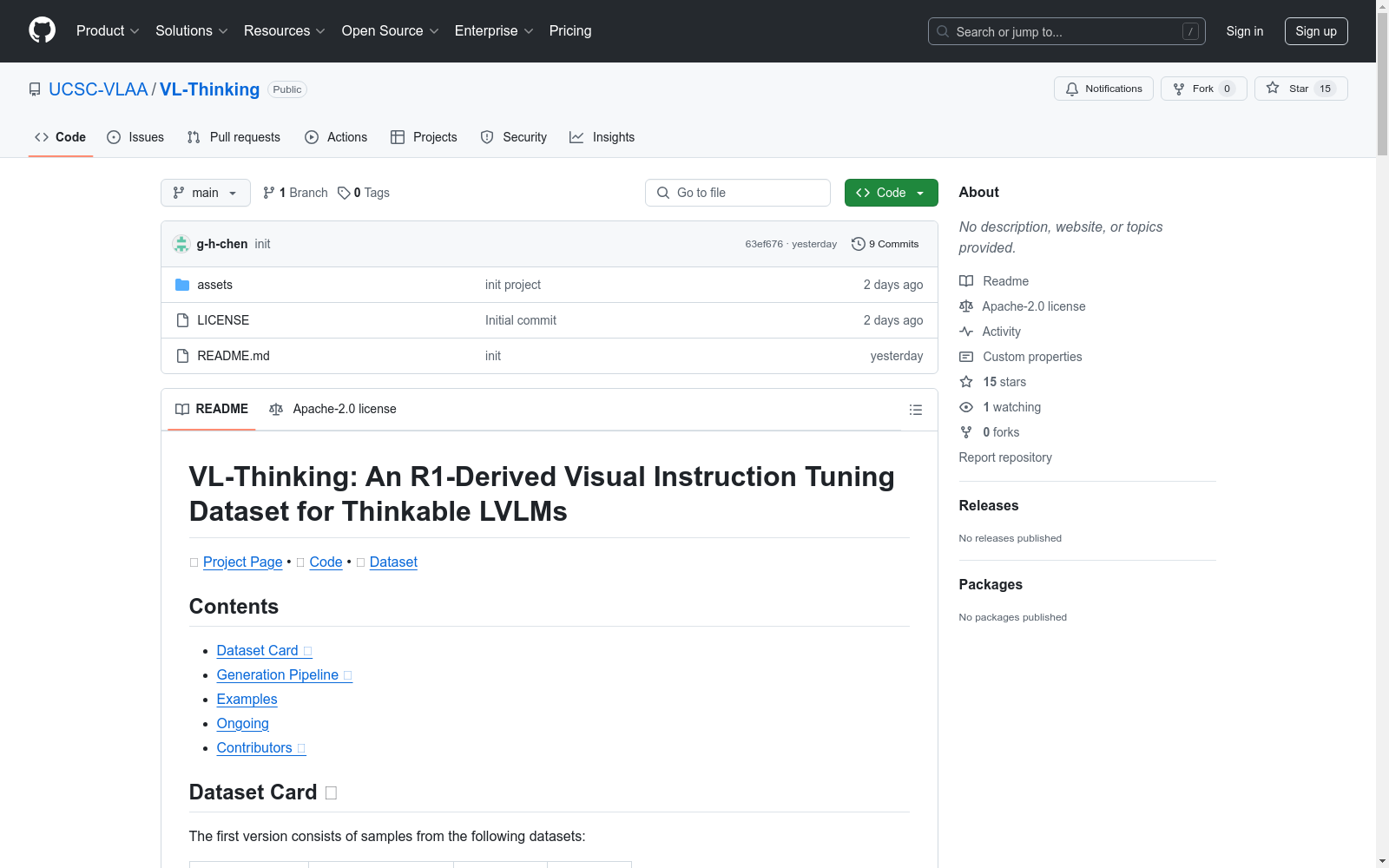
Task: Open the 'Initial commit' message
Action: pyautogui.click(x=521, y=320)
